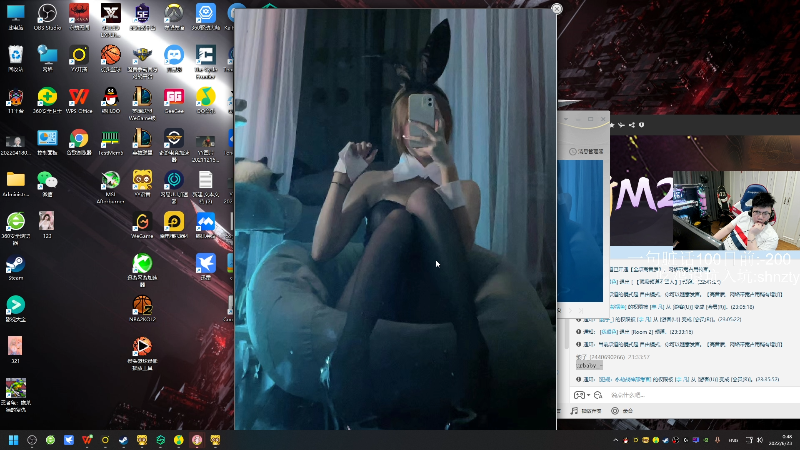Close the image viewer with the X button
The width and height of the screenshot is (800, 450).
coord(557,9)
